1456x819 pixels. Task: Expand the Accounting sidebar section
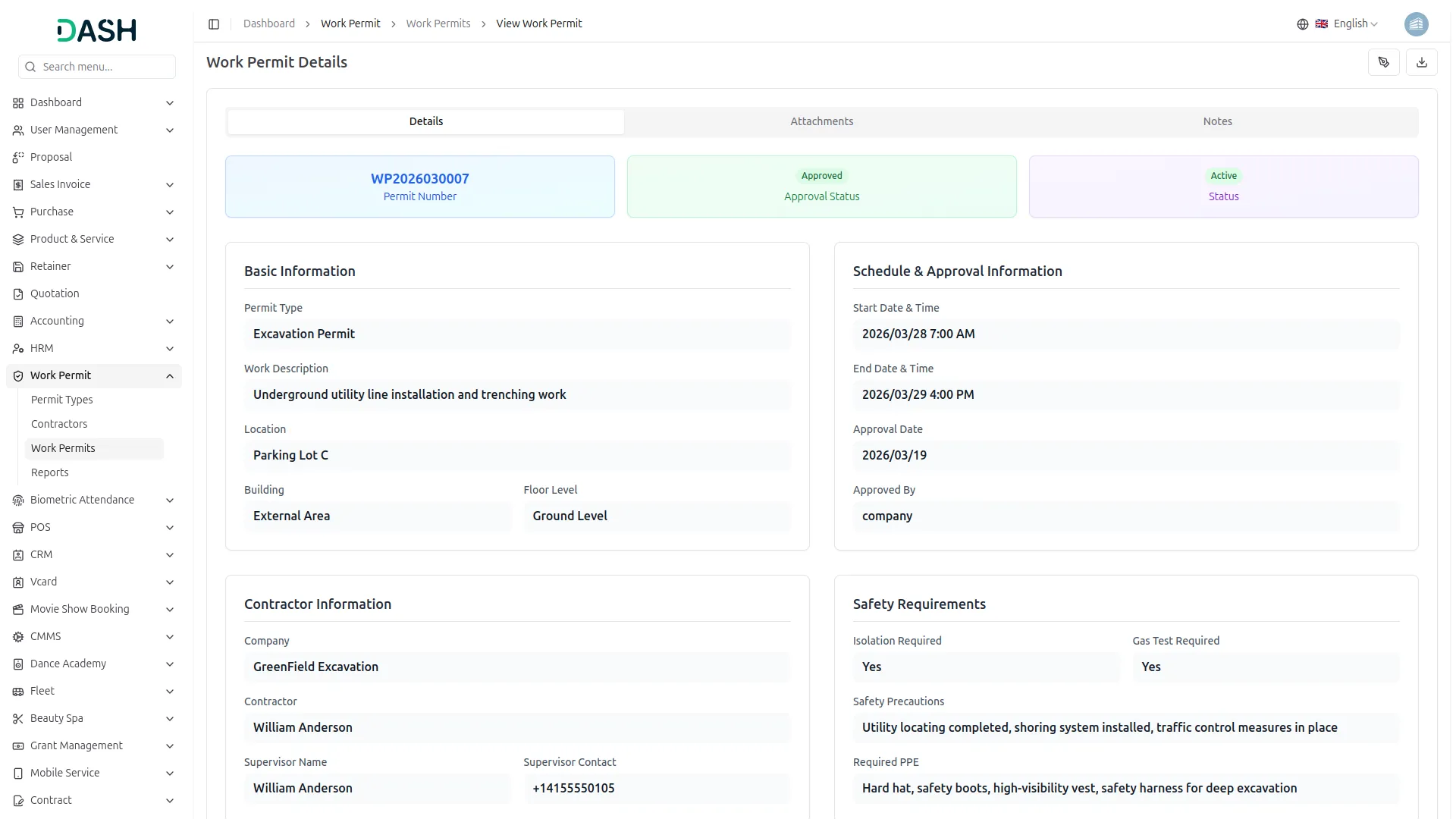pyautogui.click(x=170, y=322)
